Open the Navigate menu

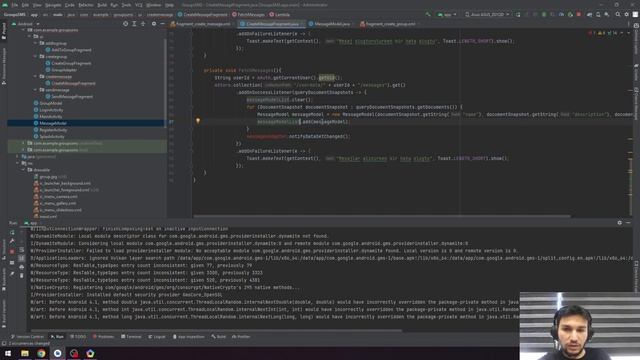(53, 5)
